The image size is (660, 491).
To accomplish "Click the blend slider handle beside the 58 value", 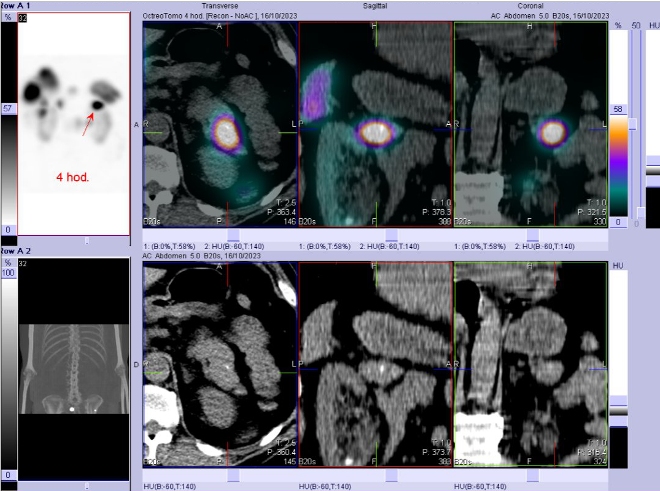I will point(632,124).
